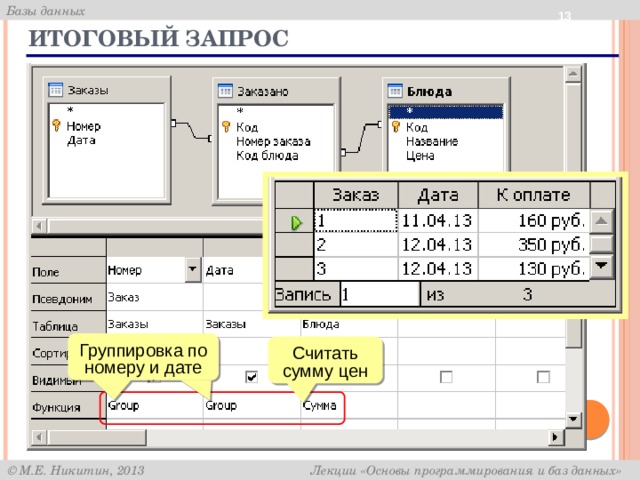Select Номер заказа field in Заказано
The height and width of the screenshot is (480, 640).
click(273, 142)
